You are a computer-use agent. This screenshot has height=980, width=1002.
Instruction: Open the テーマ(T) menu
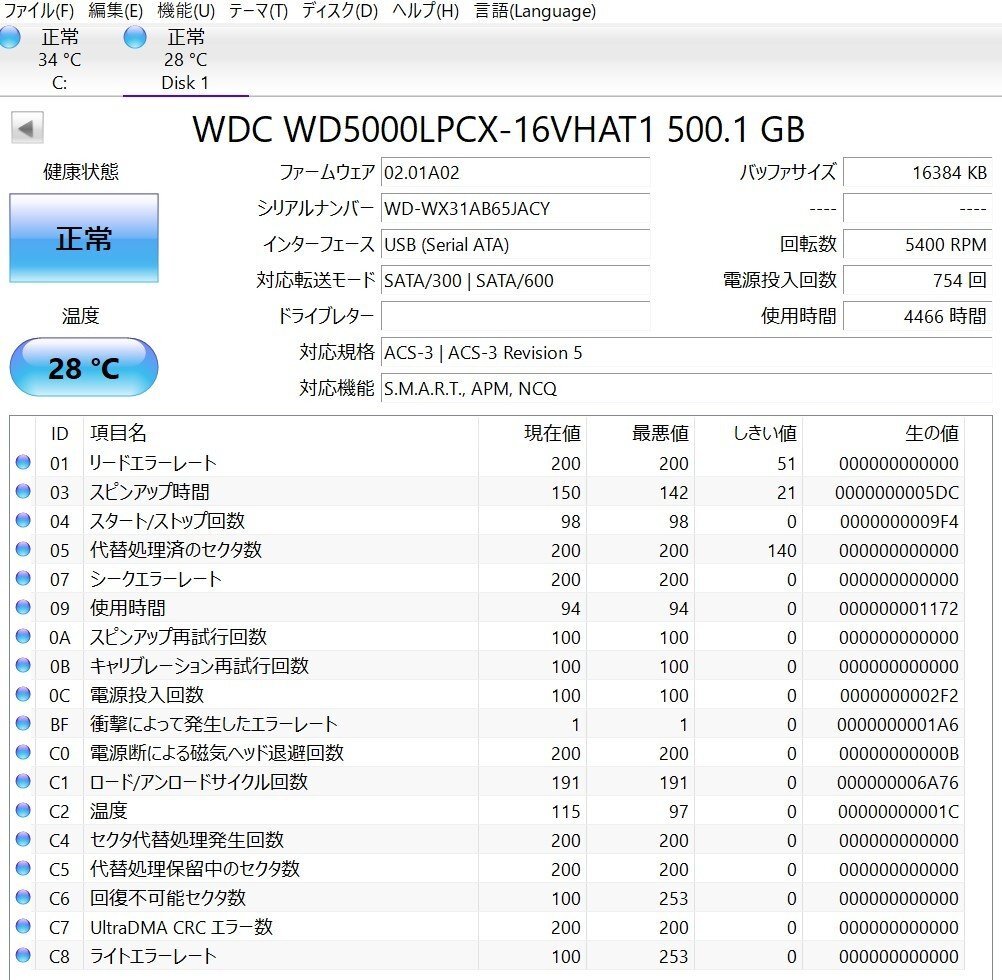pyautogui.click(x=258, y=11)
